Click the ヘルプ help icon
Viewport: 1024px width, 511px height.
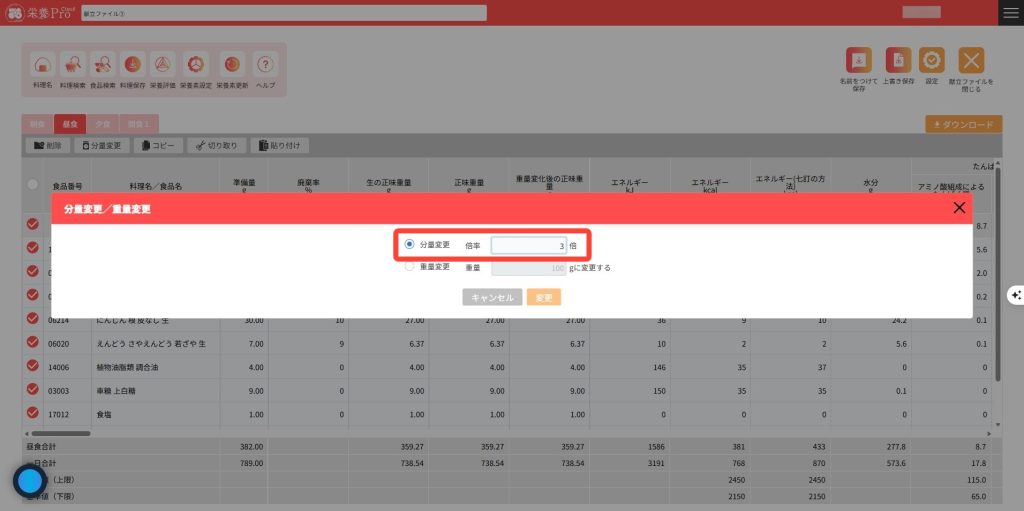pos(266,66)
